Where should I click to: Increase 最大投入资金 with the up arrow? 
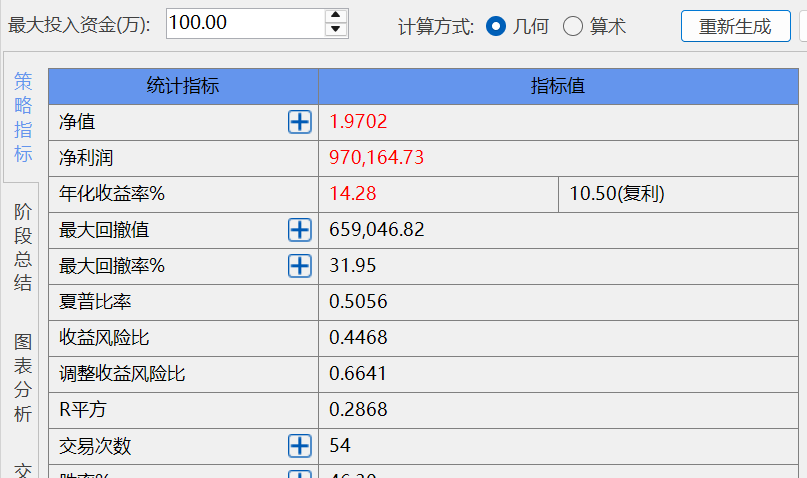point(336,16)
